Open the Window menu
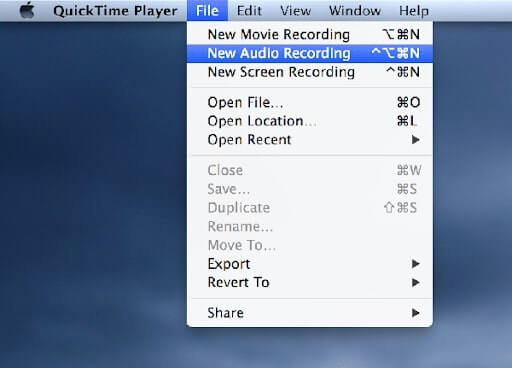512x368 pixels. pos(355,11)
